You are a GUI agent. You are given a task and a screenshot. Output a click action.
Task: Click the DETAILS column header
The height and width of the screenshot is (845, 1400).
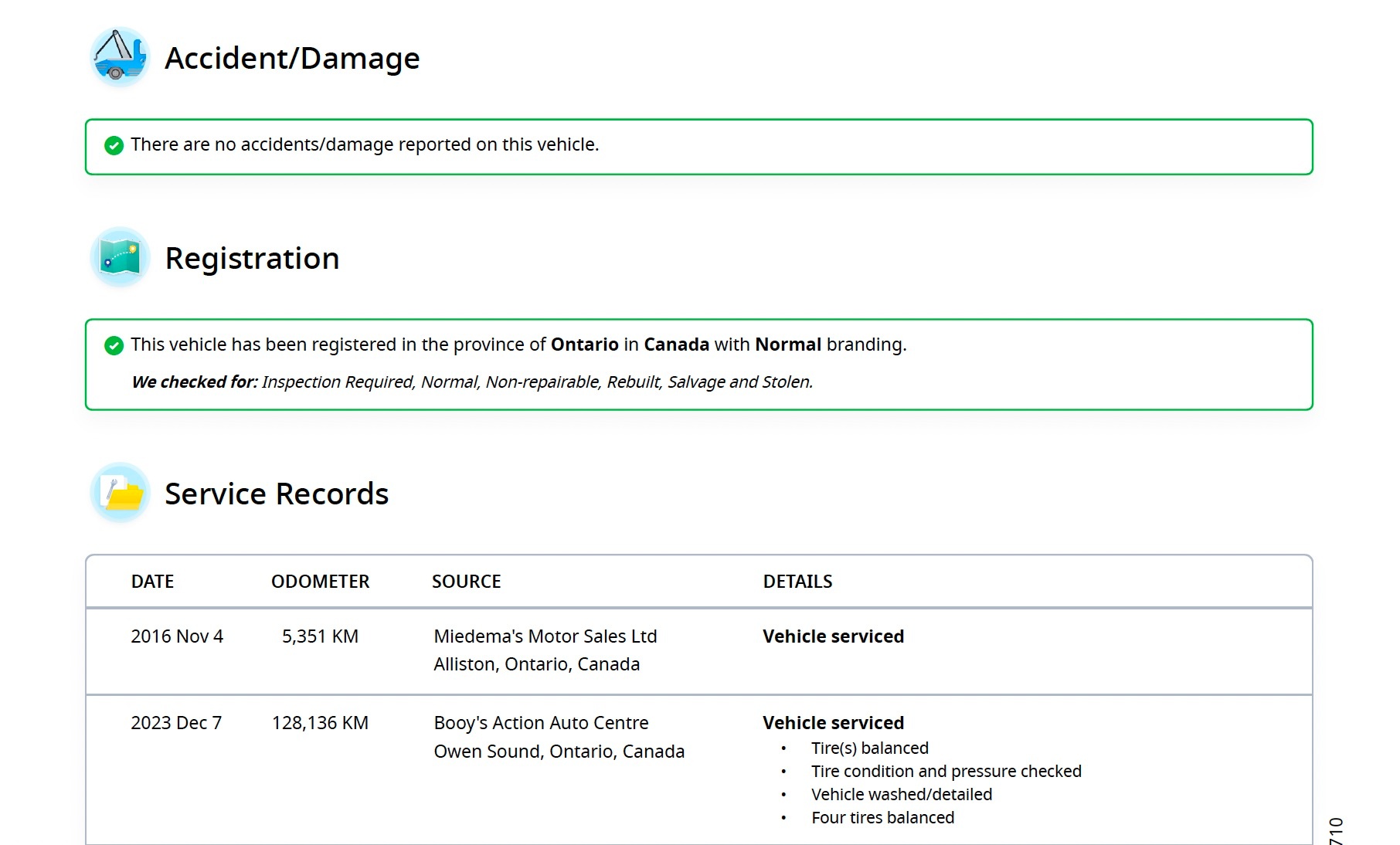point(797,582)
